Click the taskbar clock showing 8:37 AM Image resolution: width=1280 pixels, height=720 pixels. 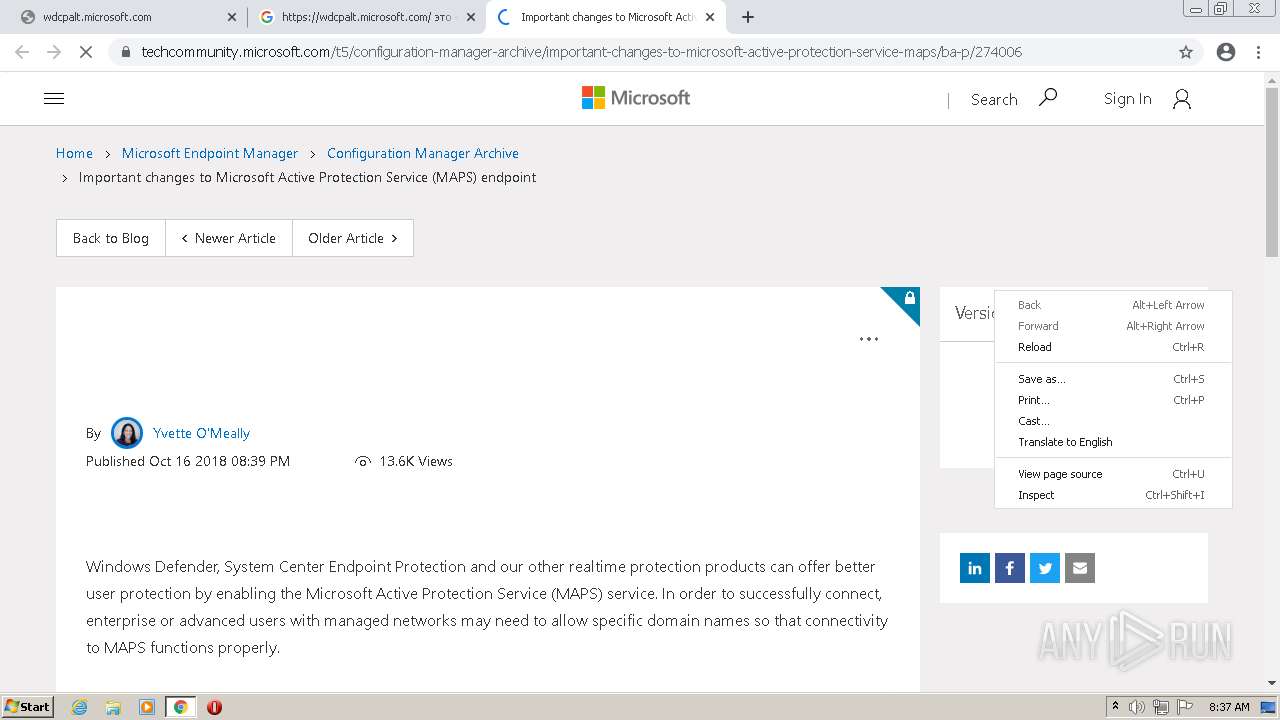tap(1229, 707)
